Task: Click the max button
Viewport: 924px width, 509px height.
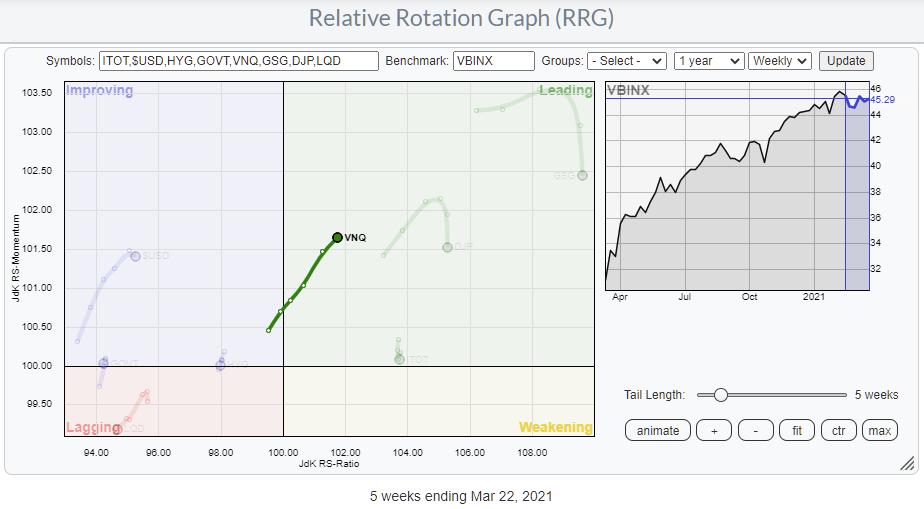Action: pyautogui.click(x=880, y=431)
